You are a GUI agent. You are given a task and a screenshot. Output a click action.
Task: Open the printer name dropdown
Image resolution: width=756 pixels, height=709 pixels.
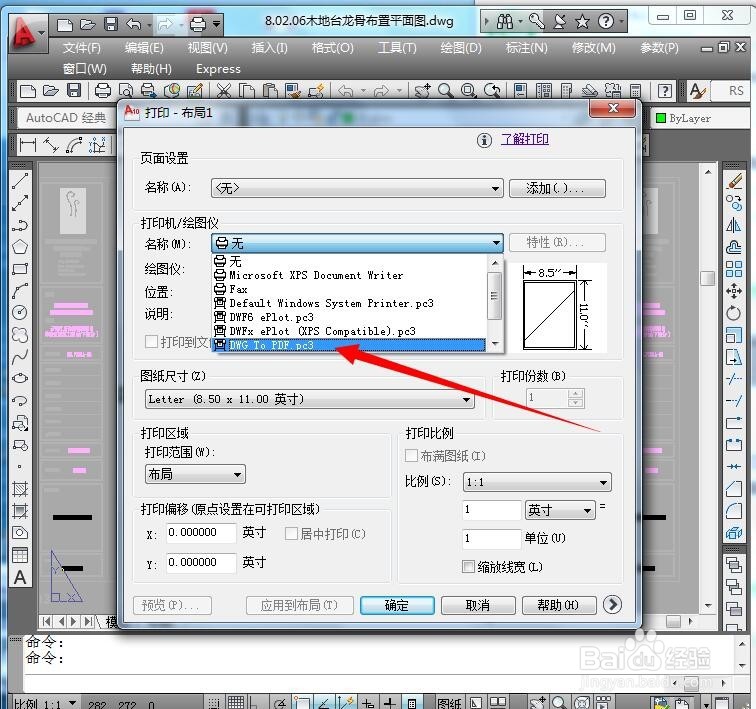click(x=357, y=243)
